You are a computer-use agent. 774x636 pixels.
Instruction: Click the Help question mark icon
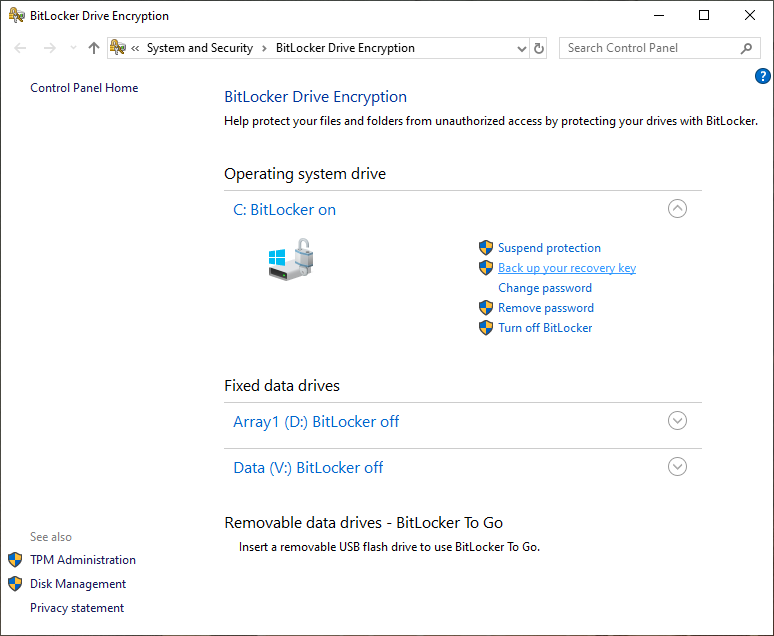coord(763,76)
